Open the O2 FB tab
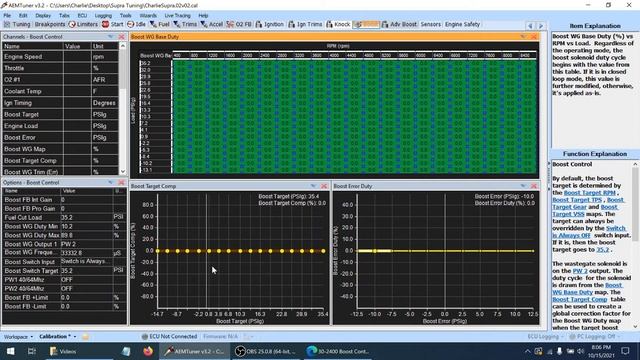Screen dimensions: 640x360 pyautogui.click(x=239, y=24)
